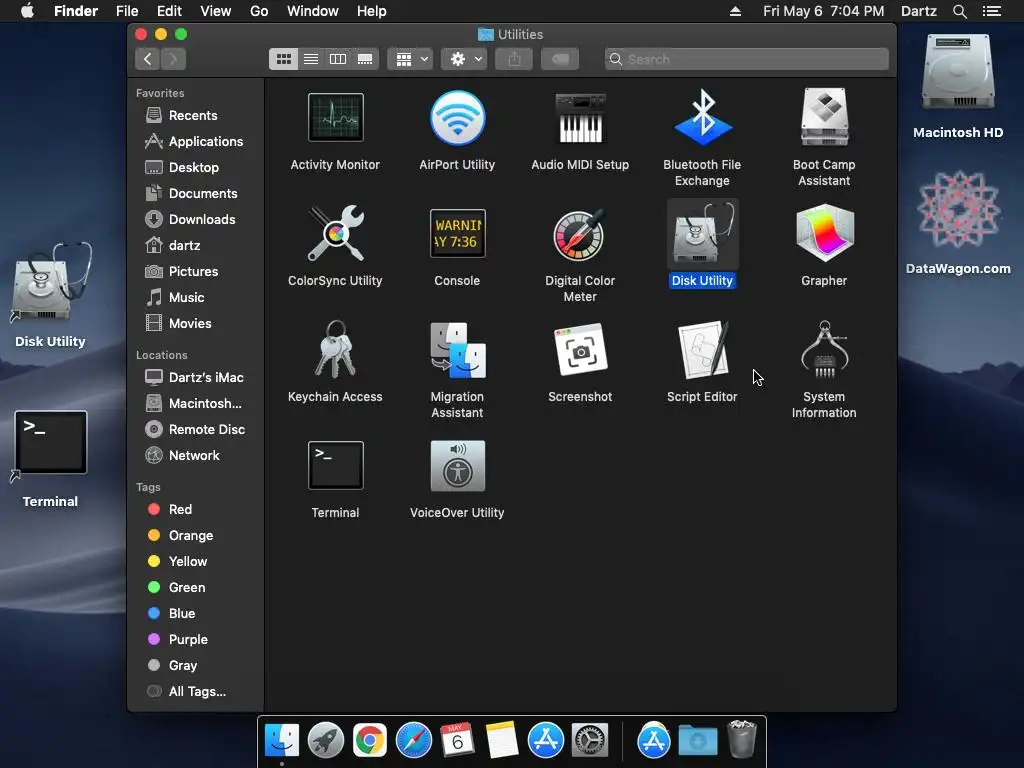Image resolution: width=1024 pixels, height=768 pixels.
Task: Switch to icon view
Action: (283, 59)
